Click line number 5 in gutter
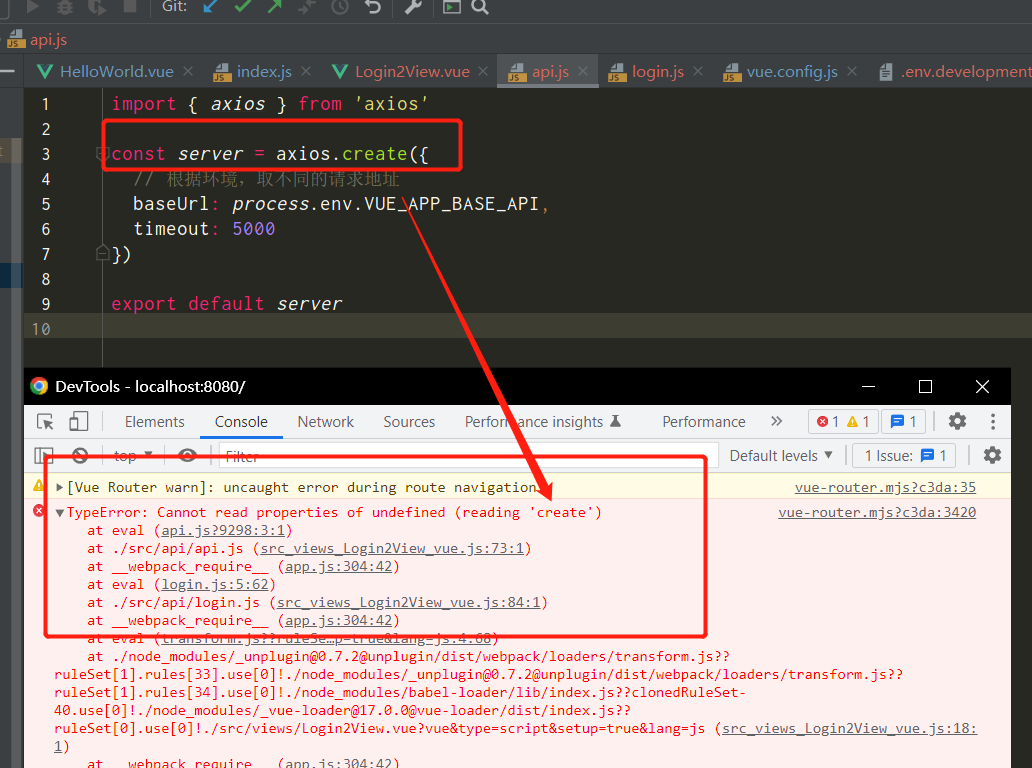 (x=46, y=204)
